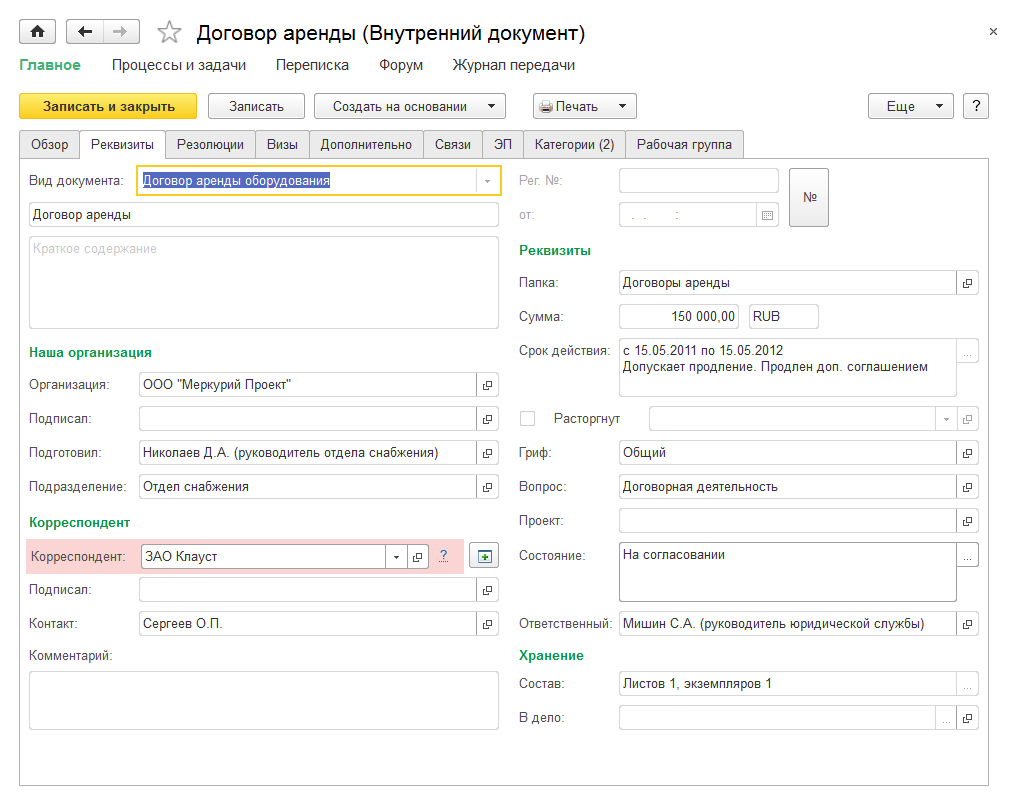1015x800 pixels.
Task: Click green plus button next to Корреспондент
Action: pyautogui.click(x=485, y=557)
